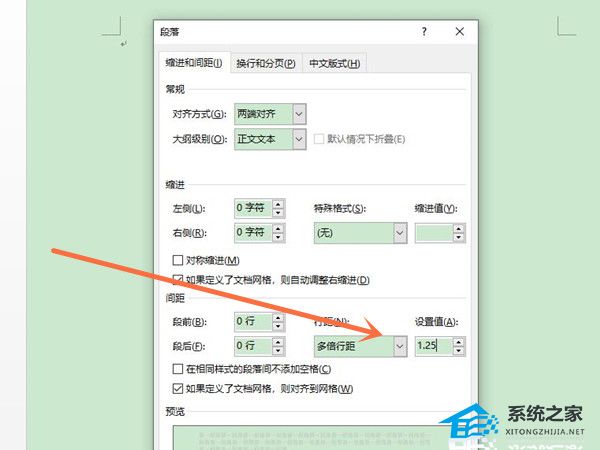Image resolution: width=600 pixels, height=450 pixels.
Task: Decrease 段后 spacing with down arrow
Action: point(279,351)
